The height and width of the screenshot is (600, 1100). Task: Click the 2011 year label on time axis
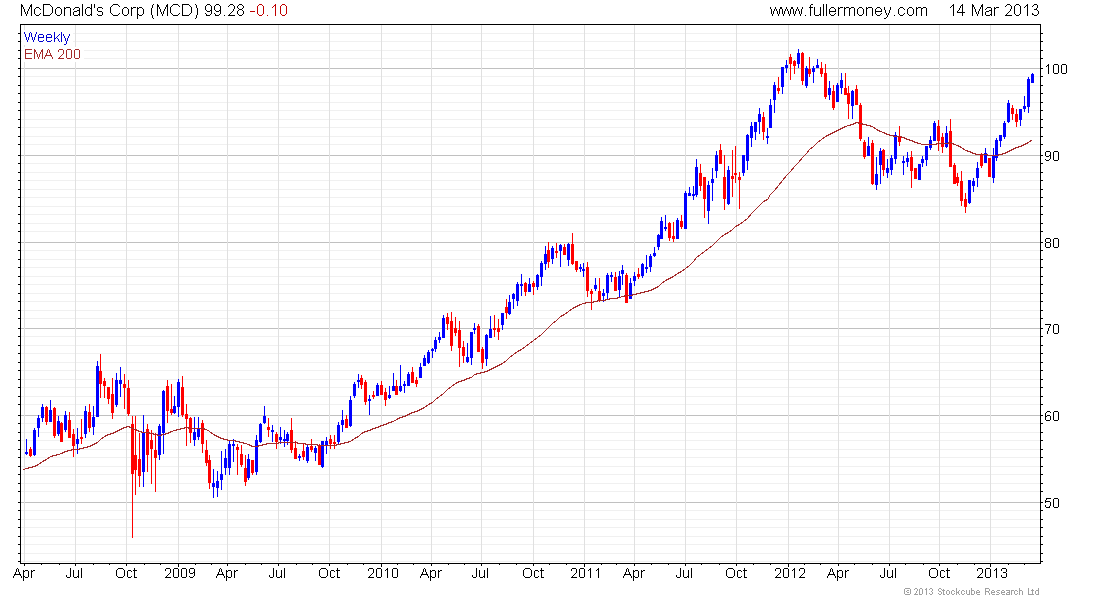click(x=586, y=573)
